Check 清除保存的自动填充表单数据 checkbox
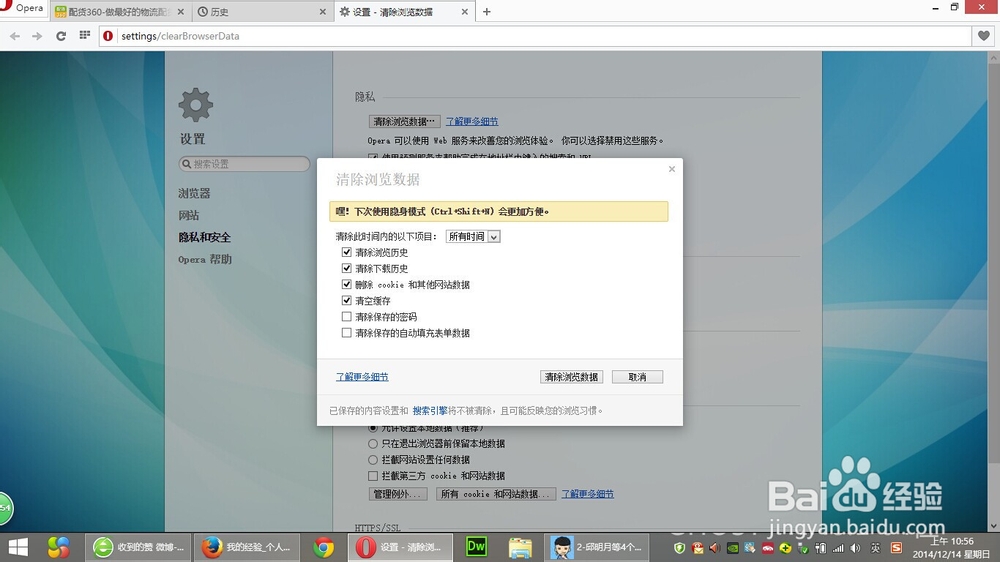 [x=346, y=332]
